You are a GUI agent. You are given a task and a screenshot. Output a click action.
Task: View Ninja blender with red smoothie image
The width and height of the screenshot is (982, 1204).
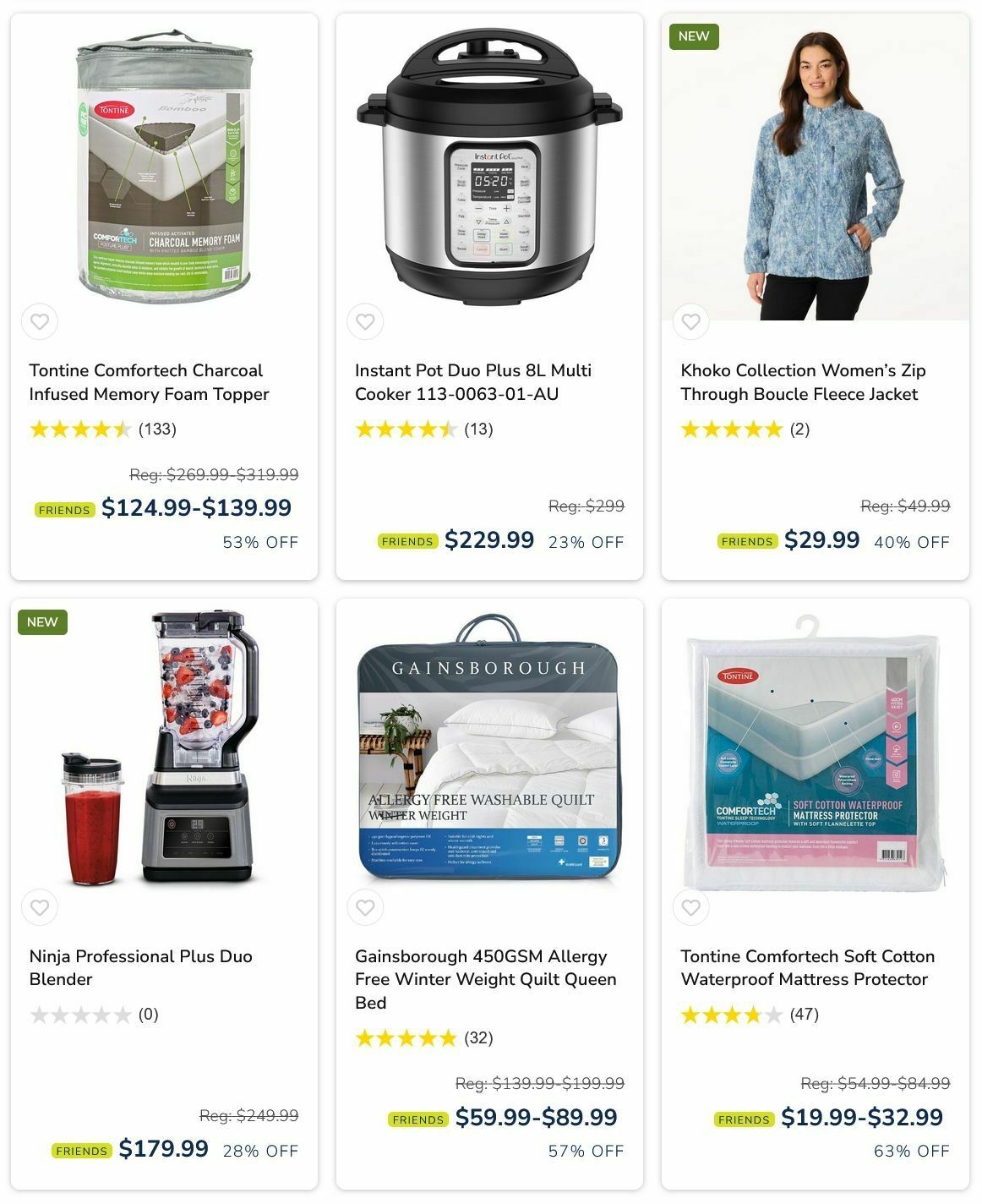pyautogui.click(x=161, y=749)
